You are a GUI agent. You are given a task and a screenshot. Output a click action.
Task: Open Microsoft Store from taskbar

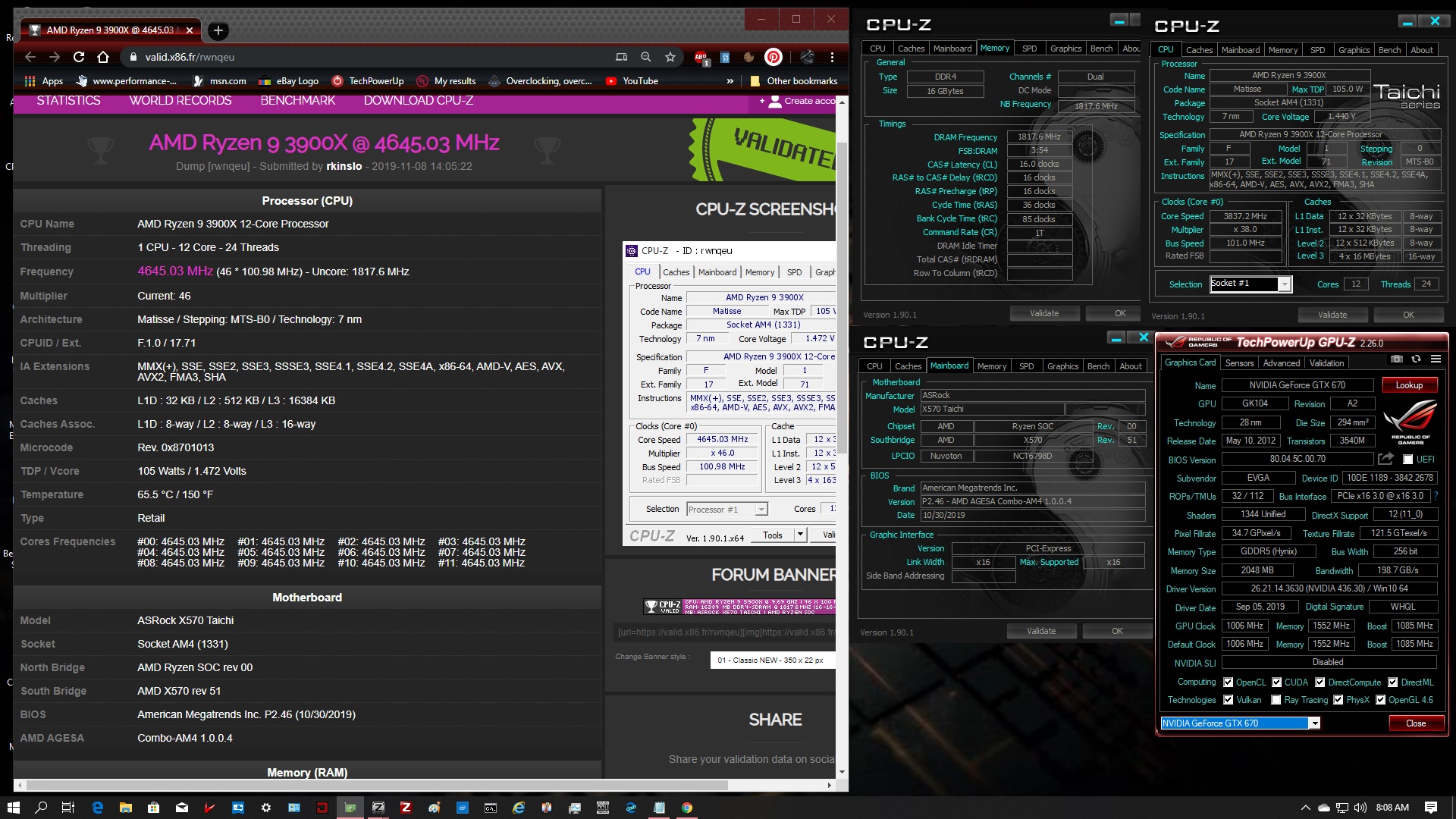153,808
